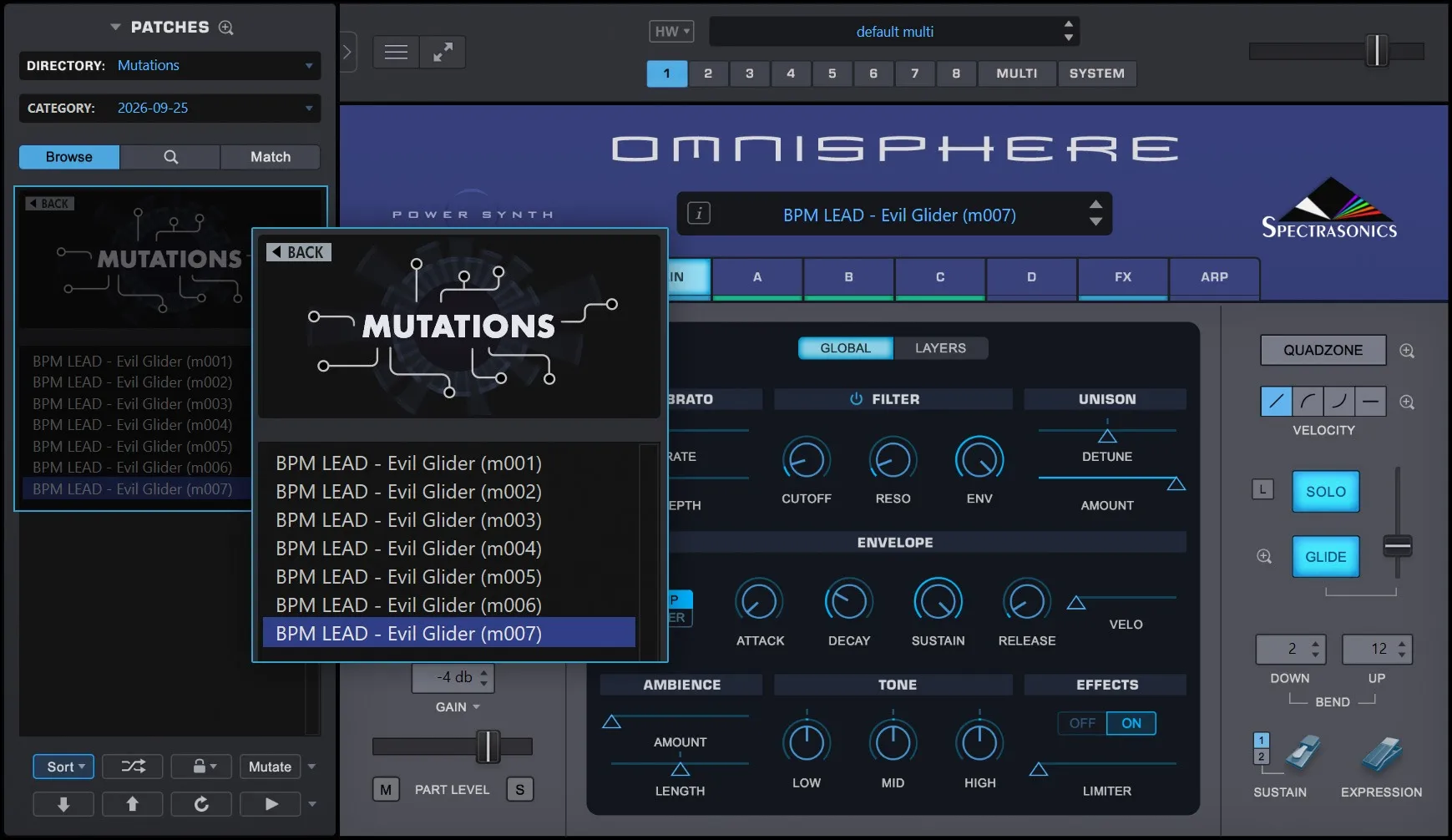The width and height of the screenshot is (1452, 840).
Task: Select the convex velocity curve
Action: pos(1308,402)
